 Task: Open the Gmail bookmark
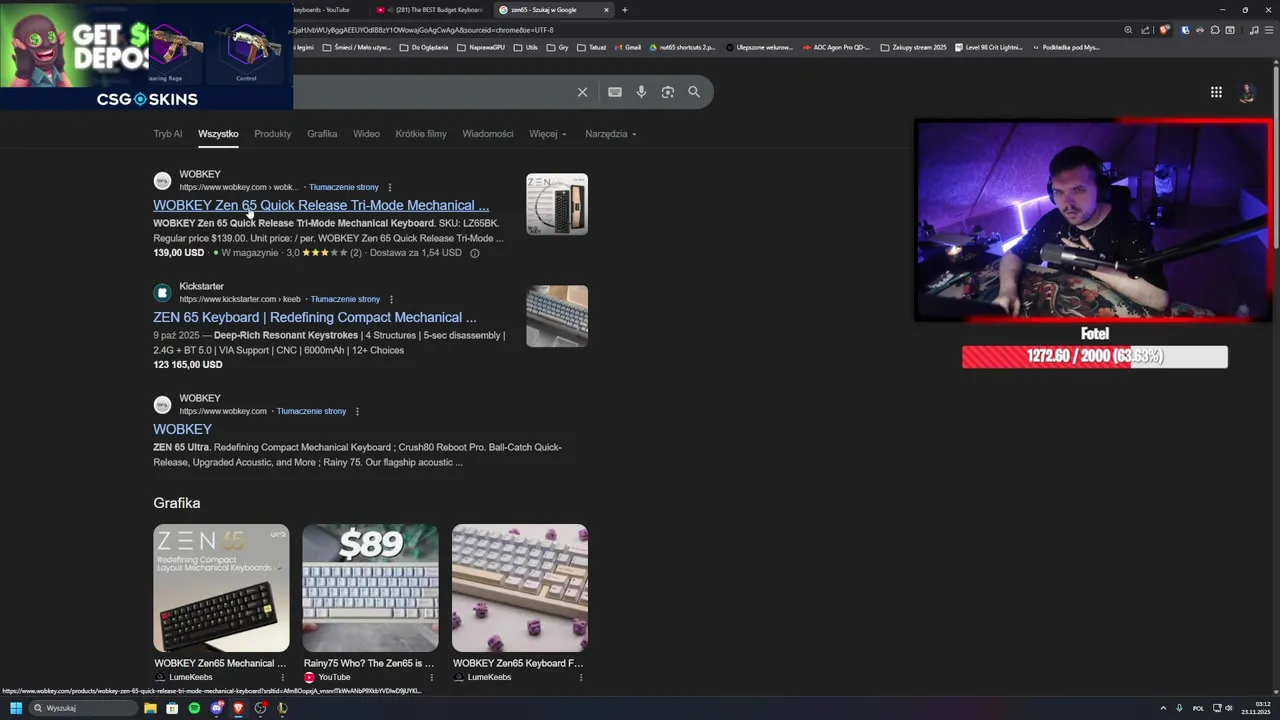click(x=627, y=47)
